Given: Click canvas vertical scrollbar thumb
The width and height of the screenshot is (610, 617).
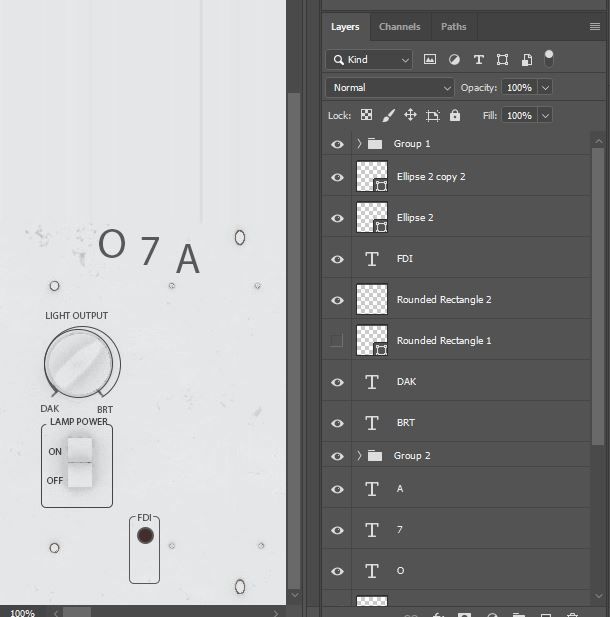Looking at the screenshot, I should (x=294, y=340).
